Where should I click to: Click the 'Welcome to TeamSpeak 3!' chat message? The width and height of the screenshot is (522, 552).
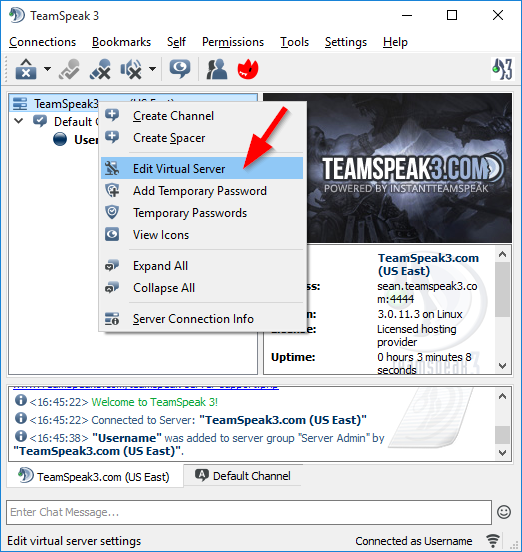[x=155, y=402]
